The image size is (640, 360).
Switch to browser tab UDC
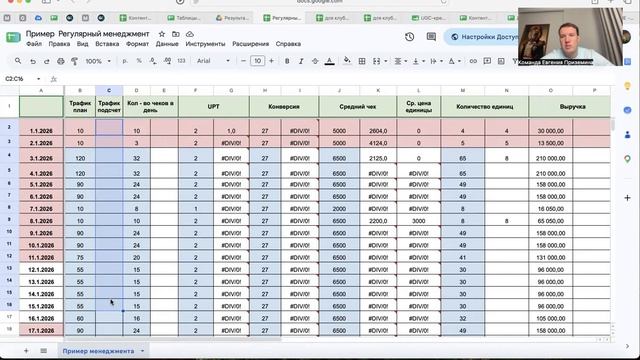pos(429,18)
